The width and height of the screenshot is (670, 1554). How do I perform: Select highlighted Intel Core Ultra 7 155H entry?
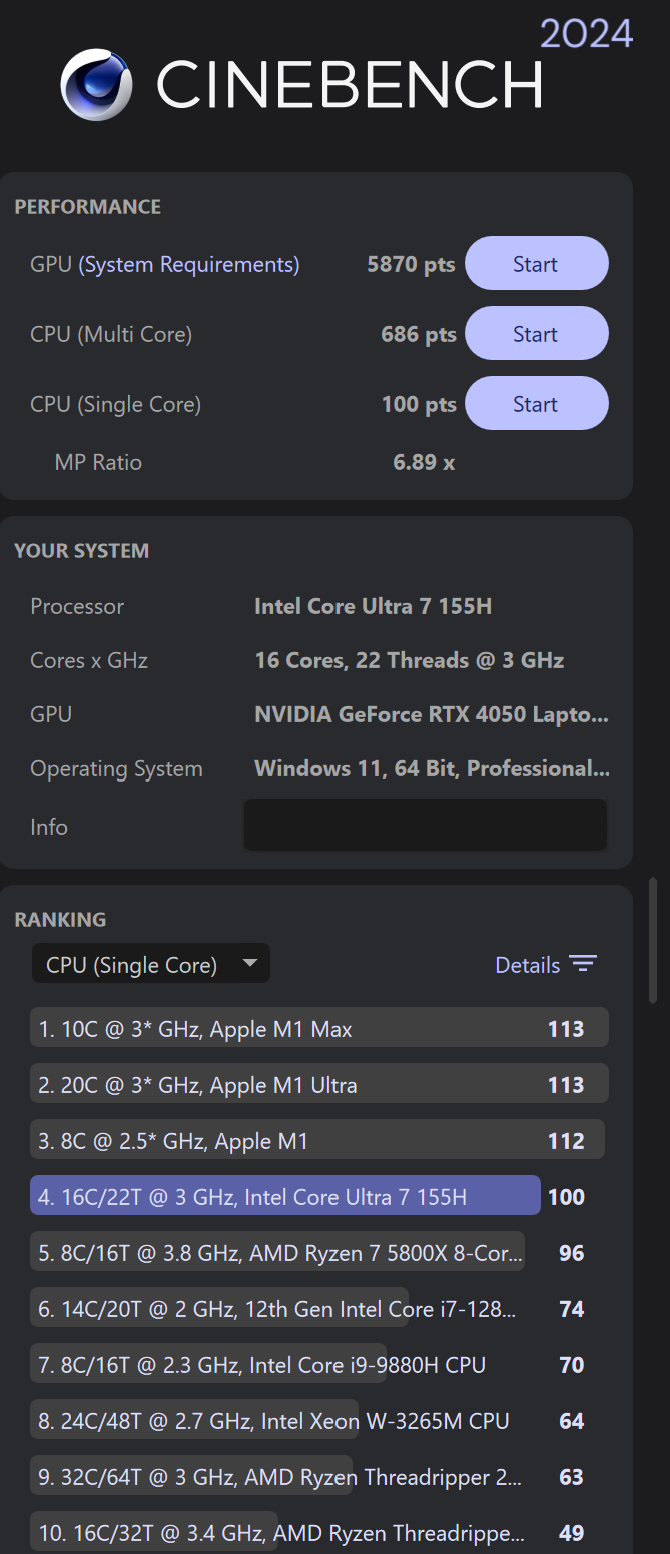[285, 1197]
